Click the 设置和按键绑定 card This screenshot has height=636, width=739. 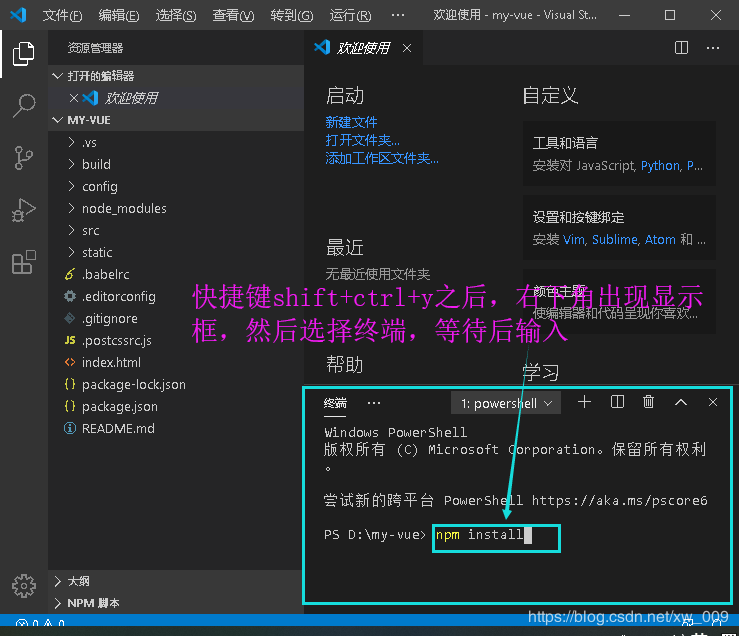619,227
